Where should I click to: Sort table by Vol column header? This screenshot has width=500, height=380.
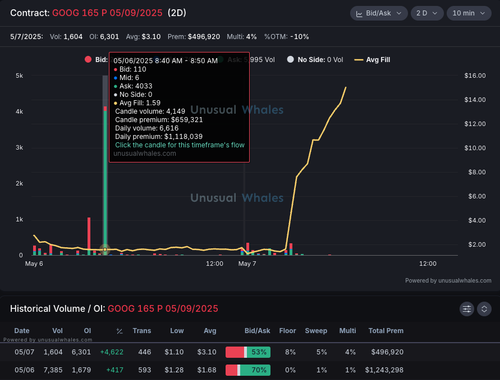pos(57,331)
